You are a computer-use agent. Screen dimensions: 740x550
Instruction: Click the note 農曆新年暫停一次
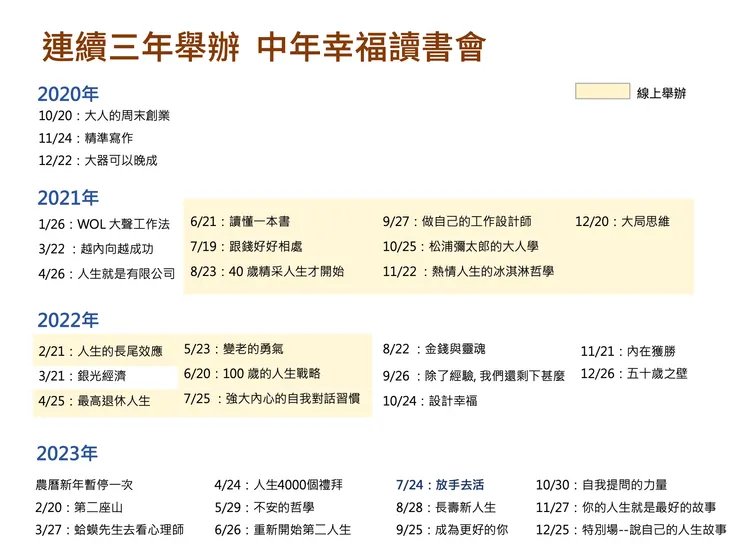(84, 485)
